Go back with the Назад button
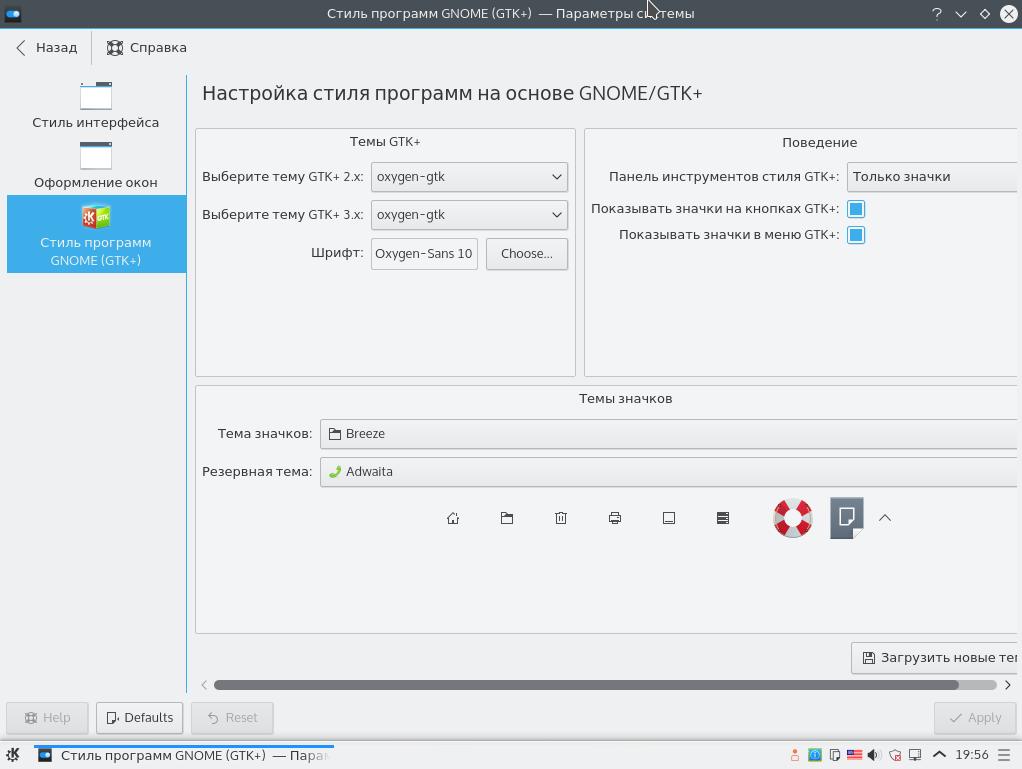1022x769 pixels. 46,48
